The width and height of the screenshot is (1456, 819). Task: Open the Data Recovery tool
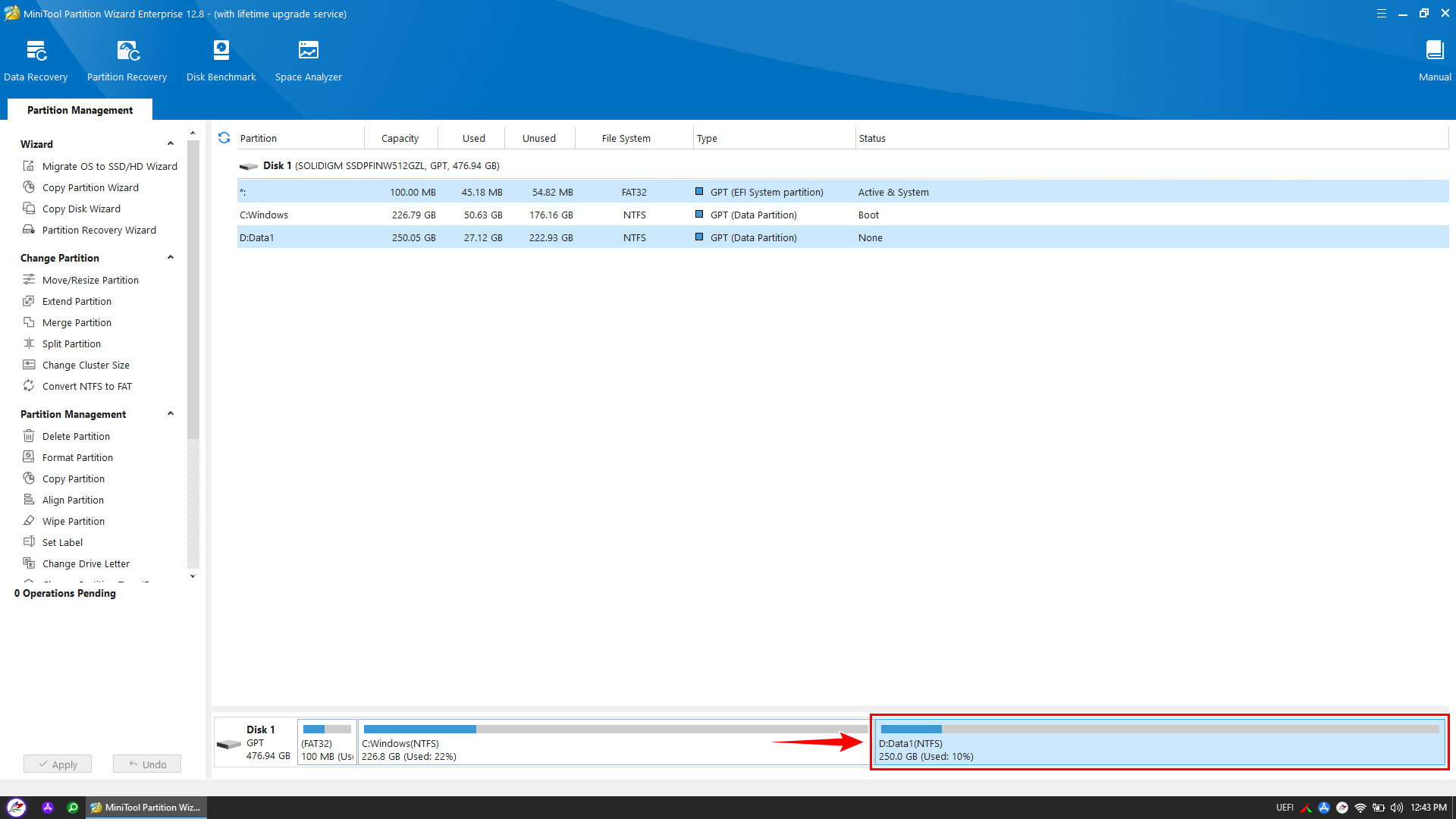tap(36, 59)
